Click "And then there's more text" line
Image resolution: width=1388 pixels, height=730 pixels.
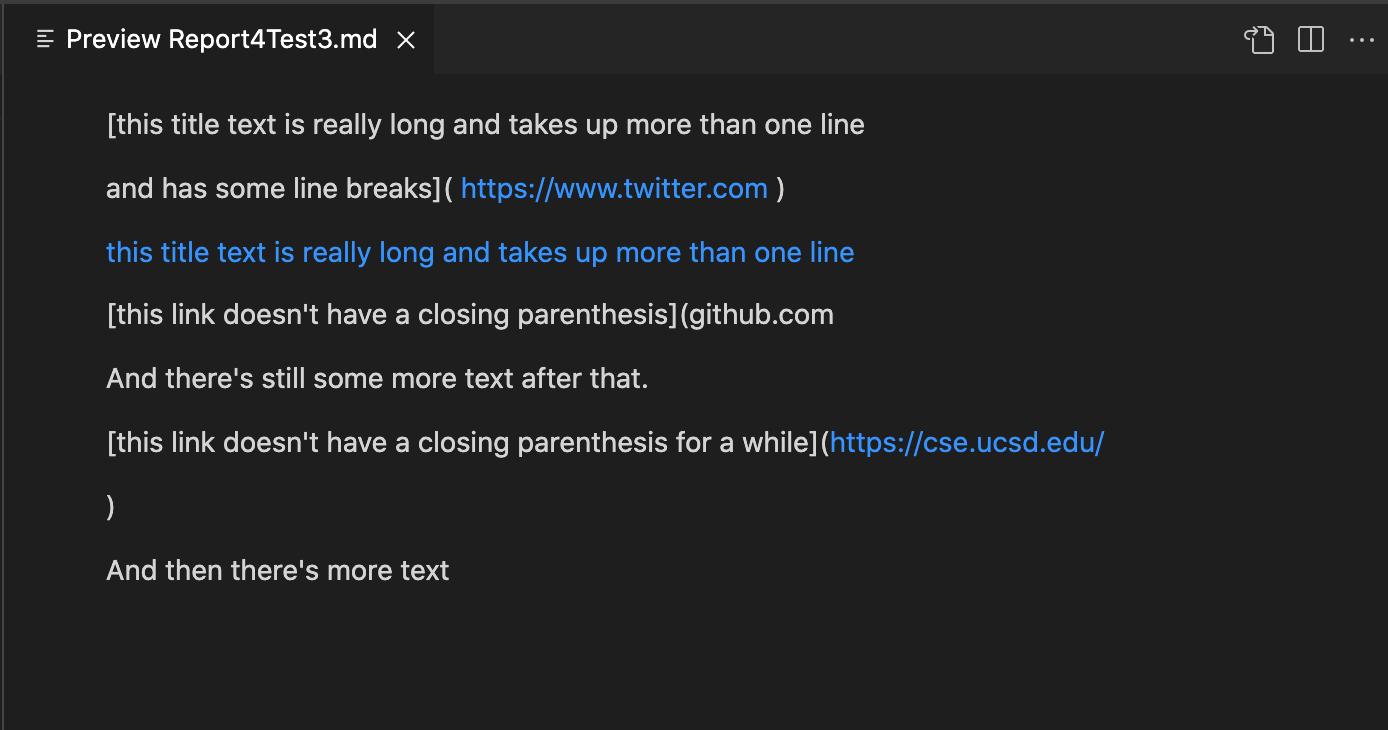coord(278,571)
